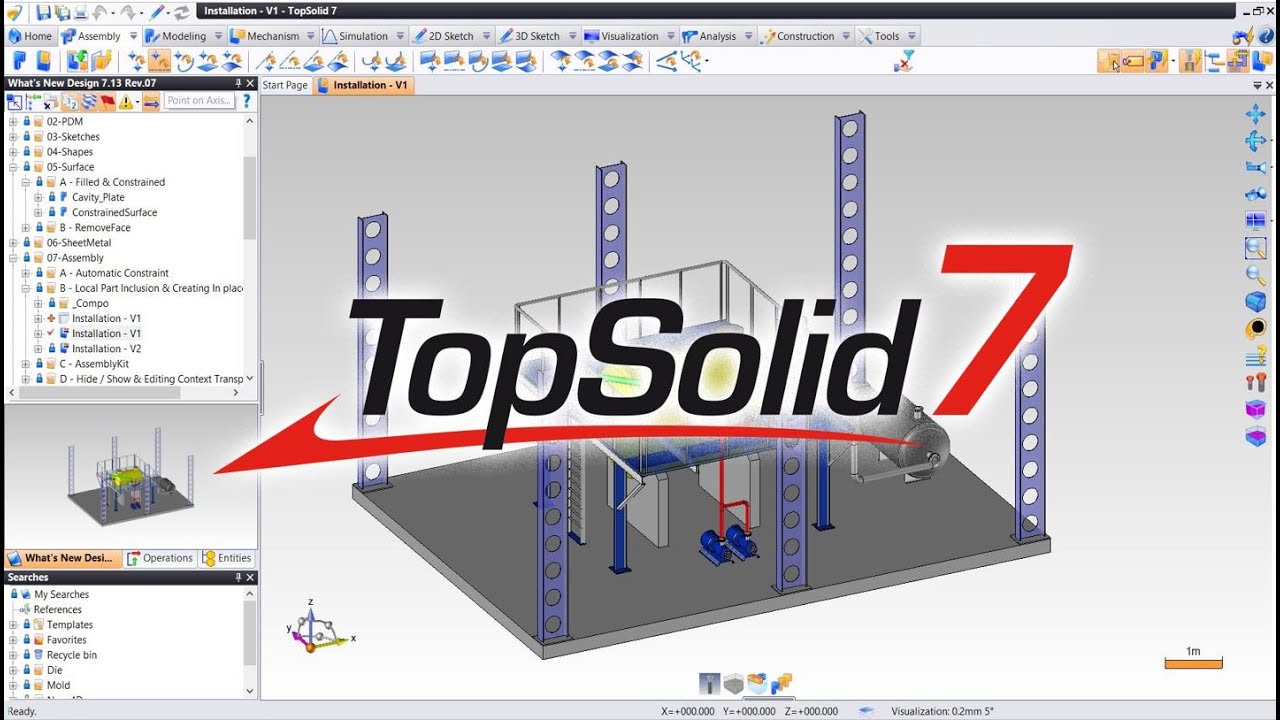Click the gray cube icon at viewport bottom

click(x=734, y=684)
